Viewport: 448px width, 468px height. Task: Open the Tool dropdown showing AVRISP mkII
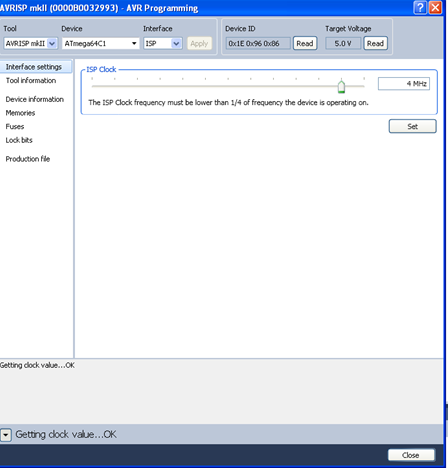point(31,43)
